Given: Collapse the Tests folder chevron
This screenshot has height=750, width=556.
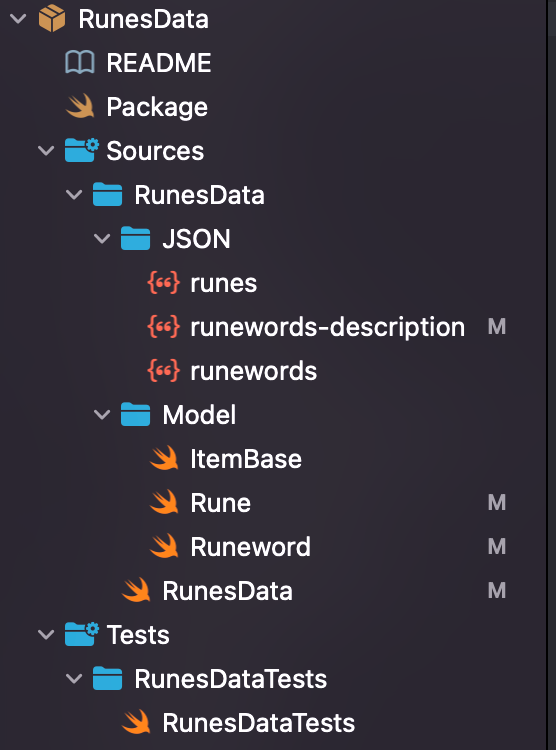Looking at the screenshot, I should (46, 635).
